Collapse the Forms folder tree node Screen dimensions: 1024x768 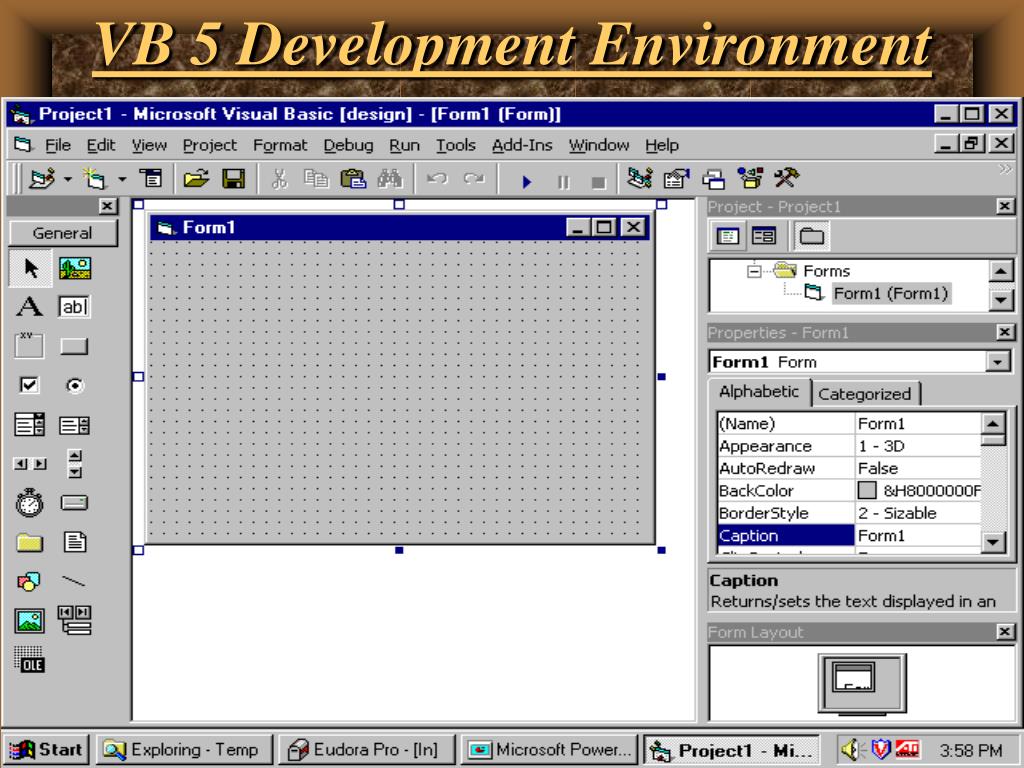pyautogui.click(x=754, y=271)
